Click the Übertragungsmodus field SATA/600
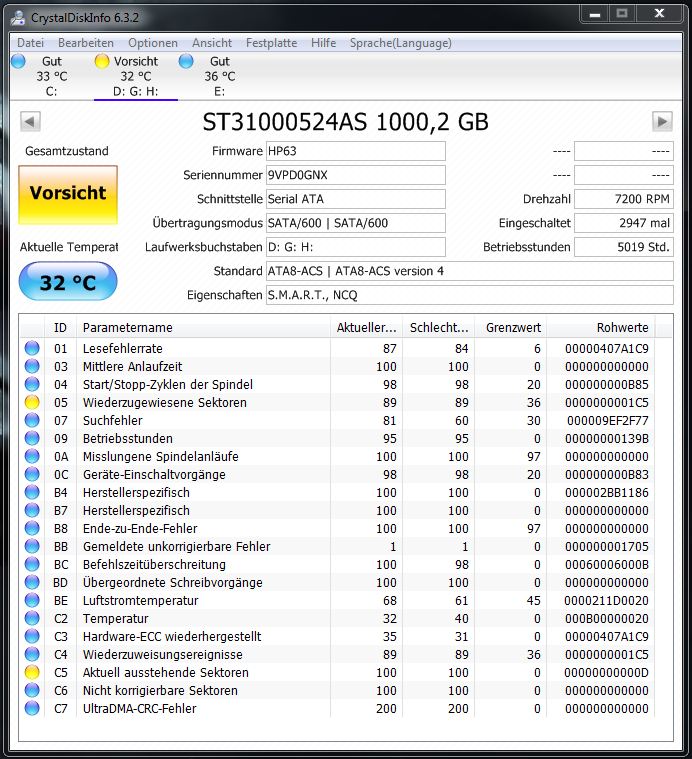The image size is (692, 759). click(x=355, y=223)
